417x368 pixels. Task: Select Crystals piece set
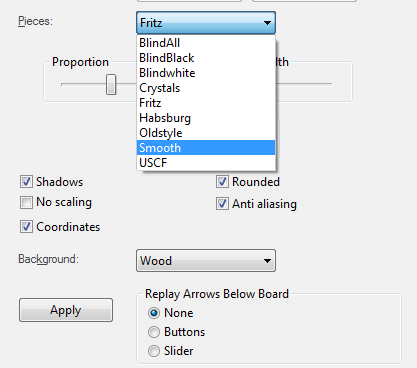[206, 88]
